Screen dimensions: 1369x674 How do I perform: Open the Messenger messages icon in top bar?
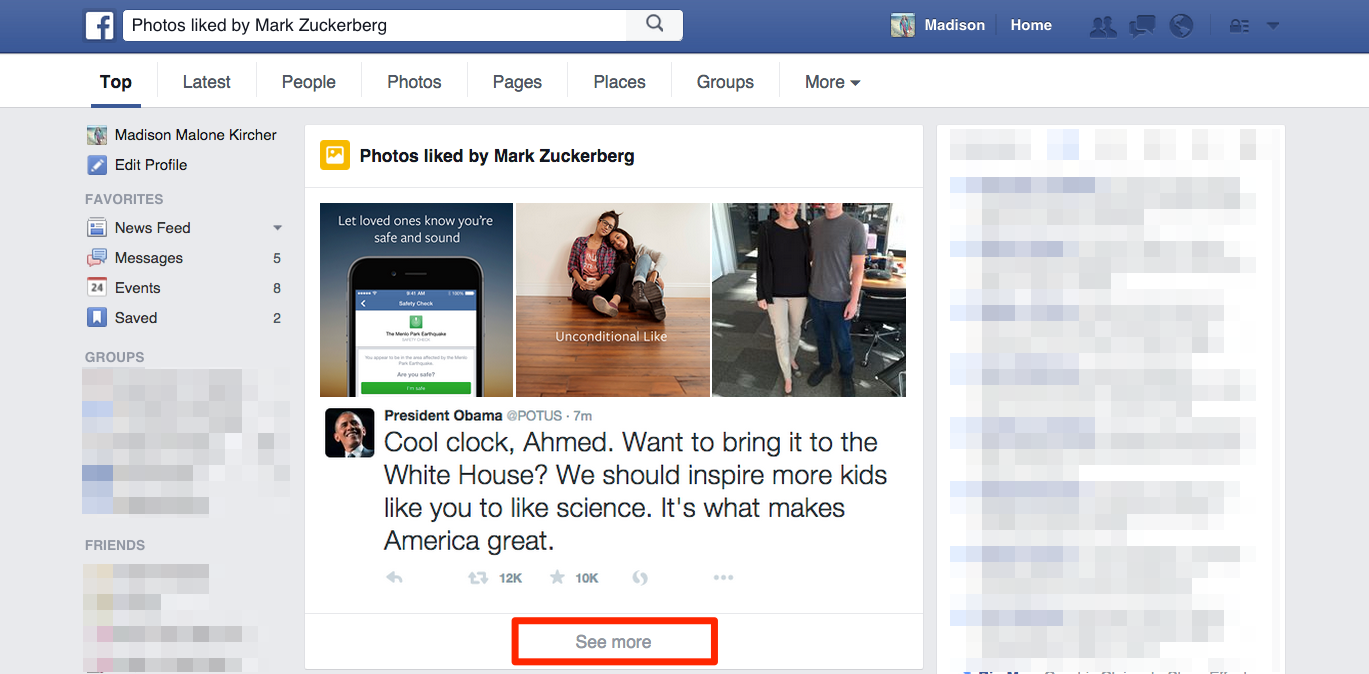(1141, 25)
